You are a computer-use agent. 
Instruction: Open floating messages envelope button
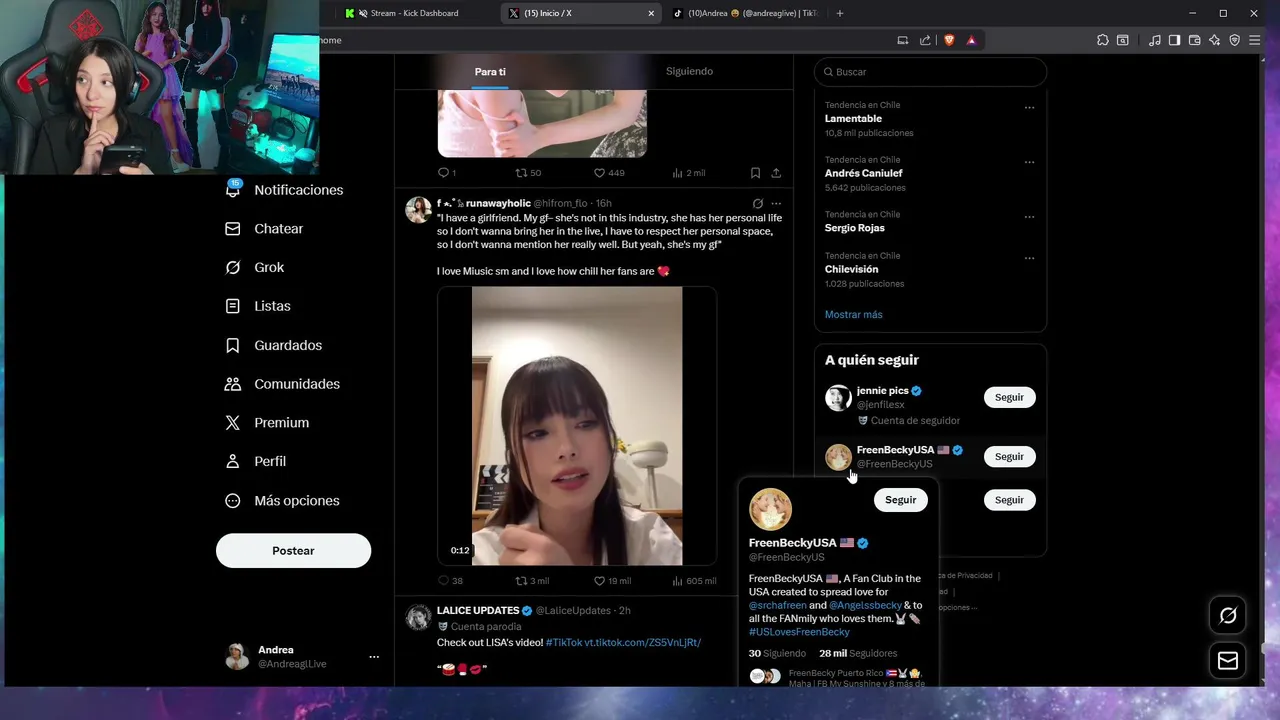click(1228, 661)
